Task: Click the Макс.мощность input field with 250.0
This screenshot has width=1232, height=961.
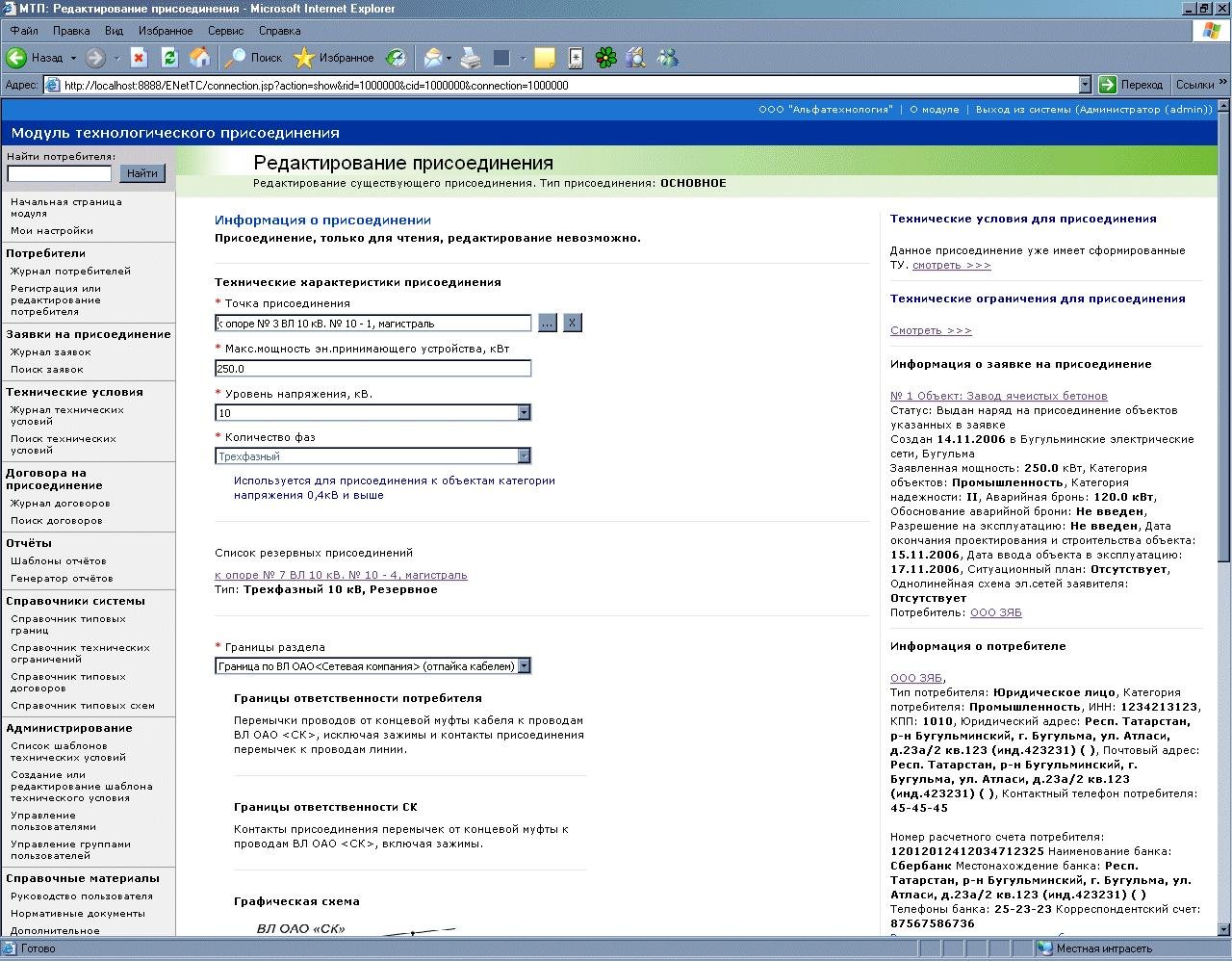Action: point(373,368)
